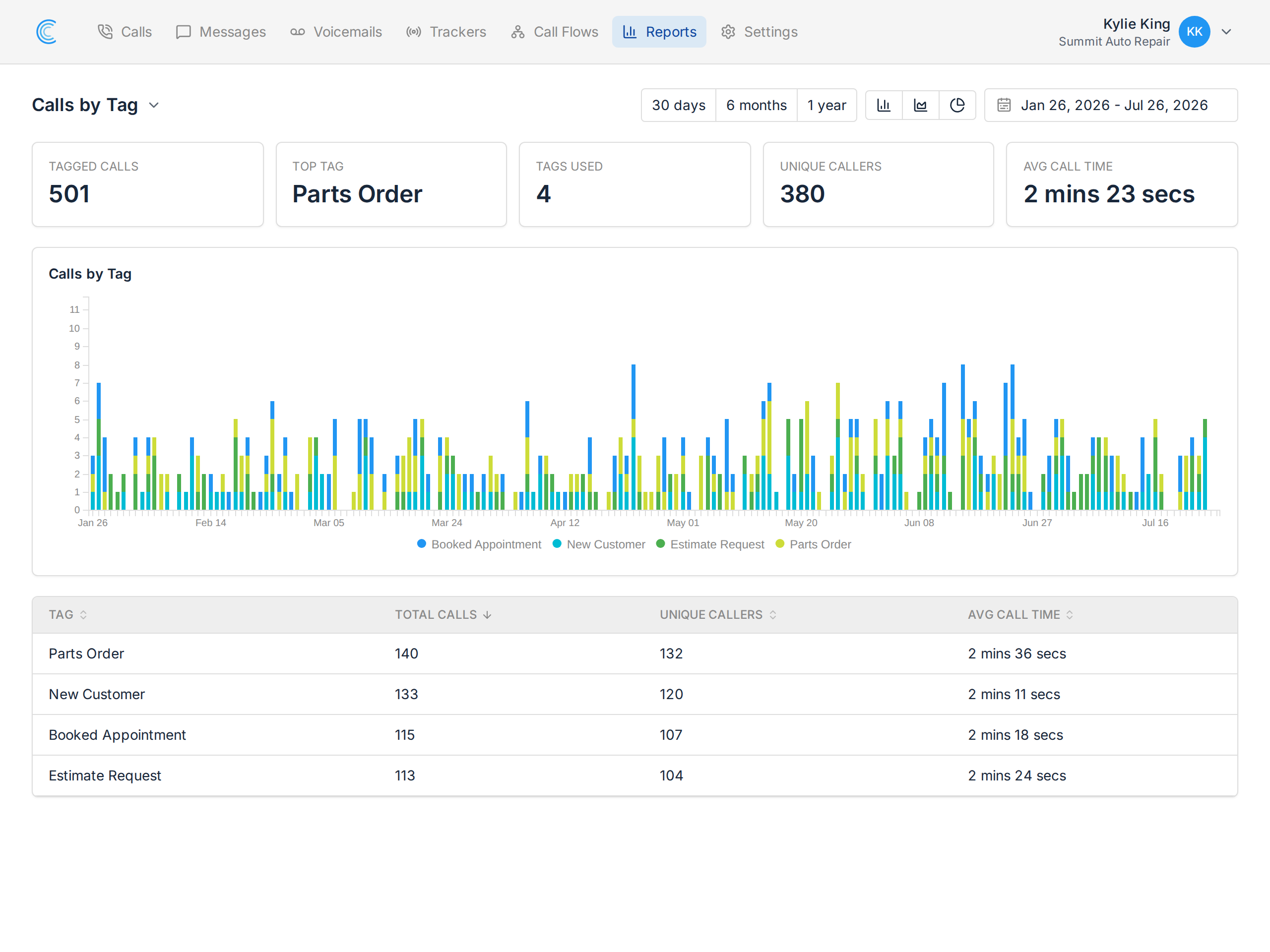Toggle Estimate Request green legend swatch
The image size is (1270, 952).
point(660,543)
